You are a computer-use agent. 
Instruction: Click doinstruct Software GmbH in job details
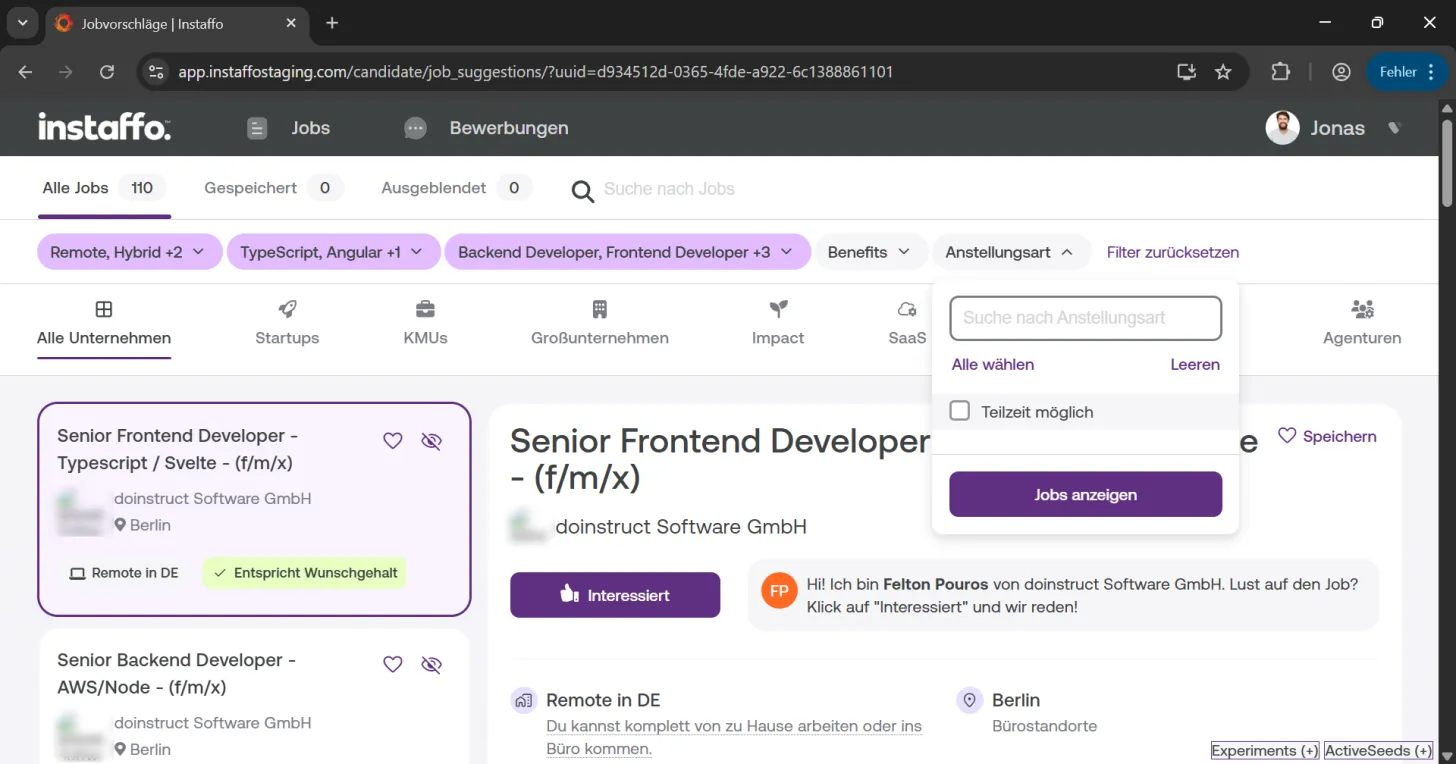681,527
